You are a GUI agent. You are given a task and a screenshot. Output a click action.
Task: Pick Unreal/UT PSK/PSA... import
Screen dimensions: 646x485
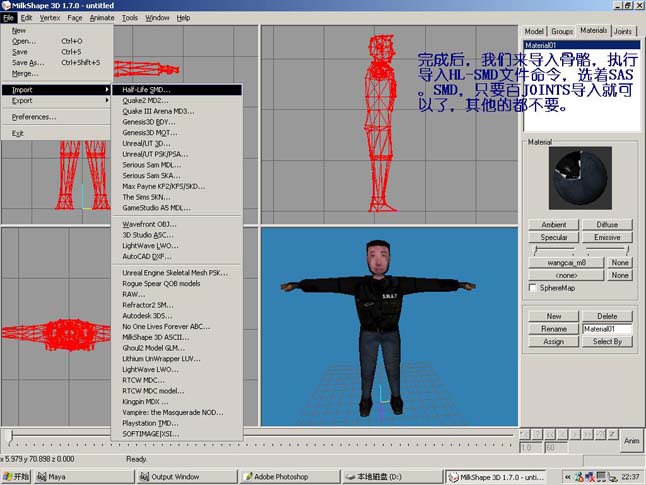click(x=177, y=154)
